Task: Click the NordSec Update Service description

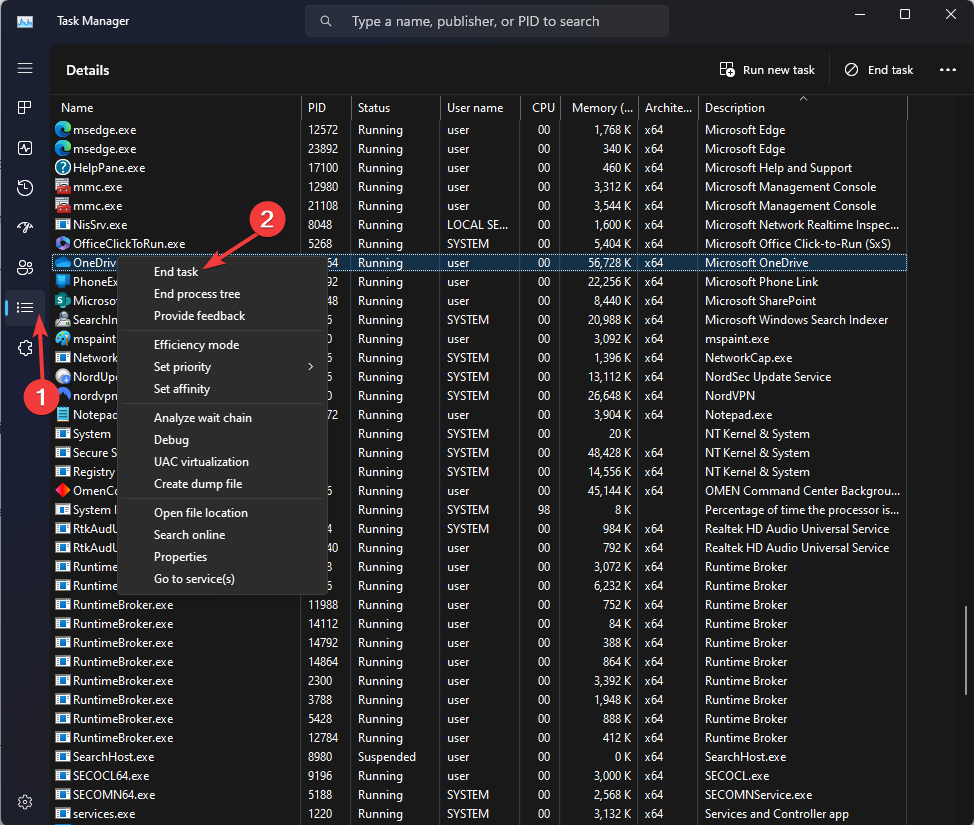Action: point(768,376)
